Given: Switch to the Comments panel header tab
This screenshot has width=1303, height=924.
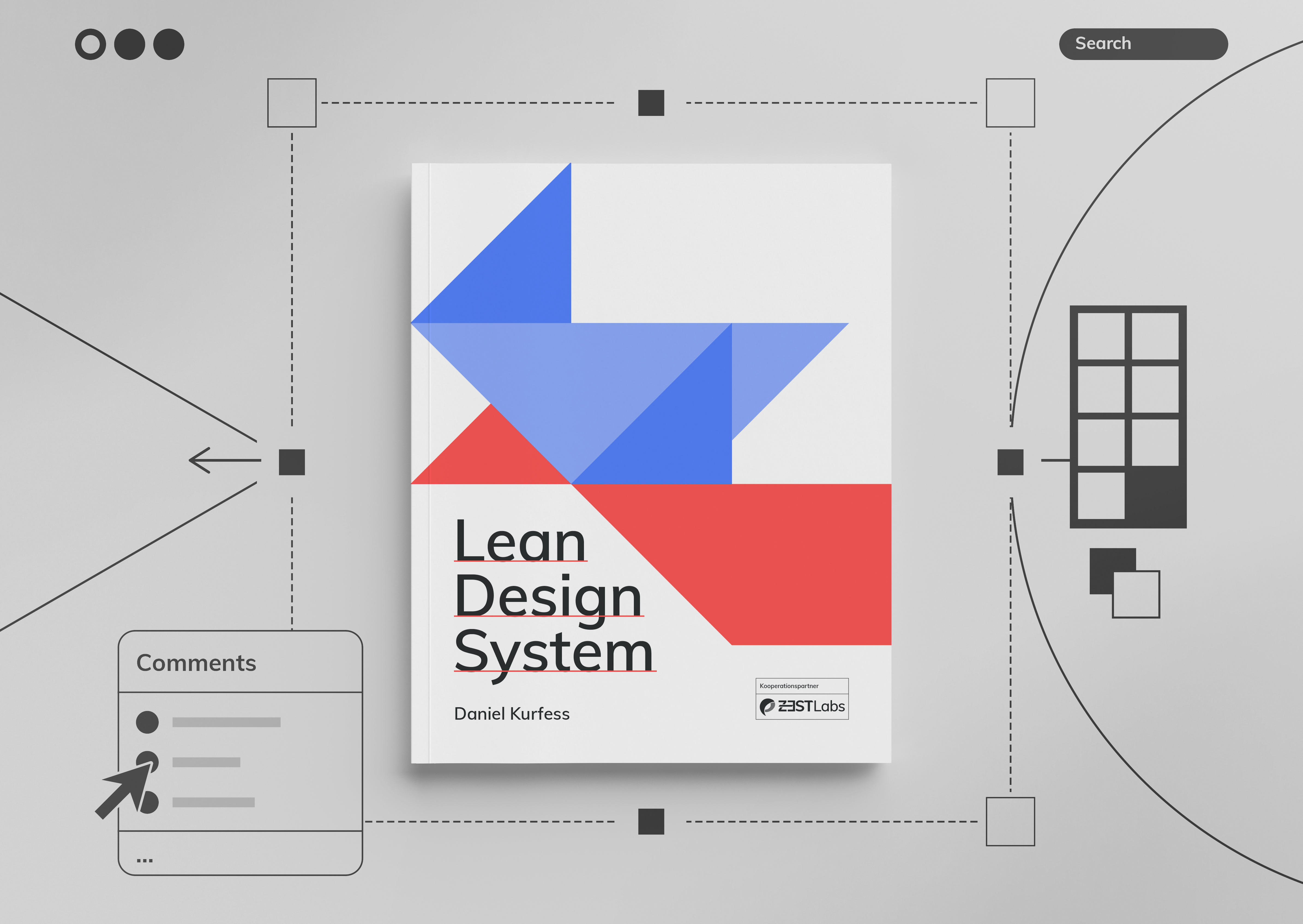Looking at the screenshot, I should click(197, 663).
